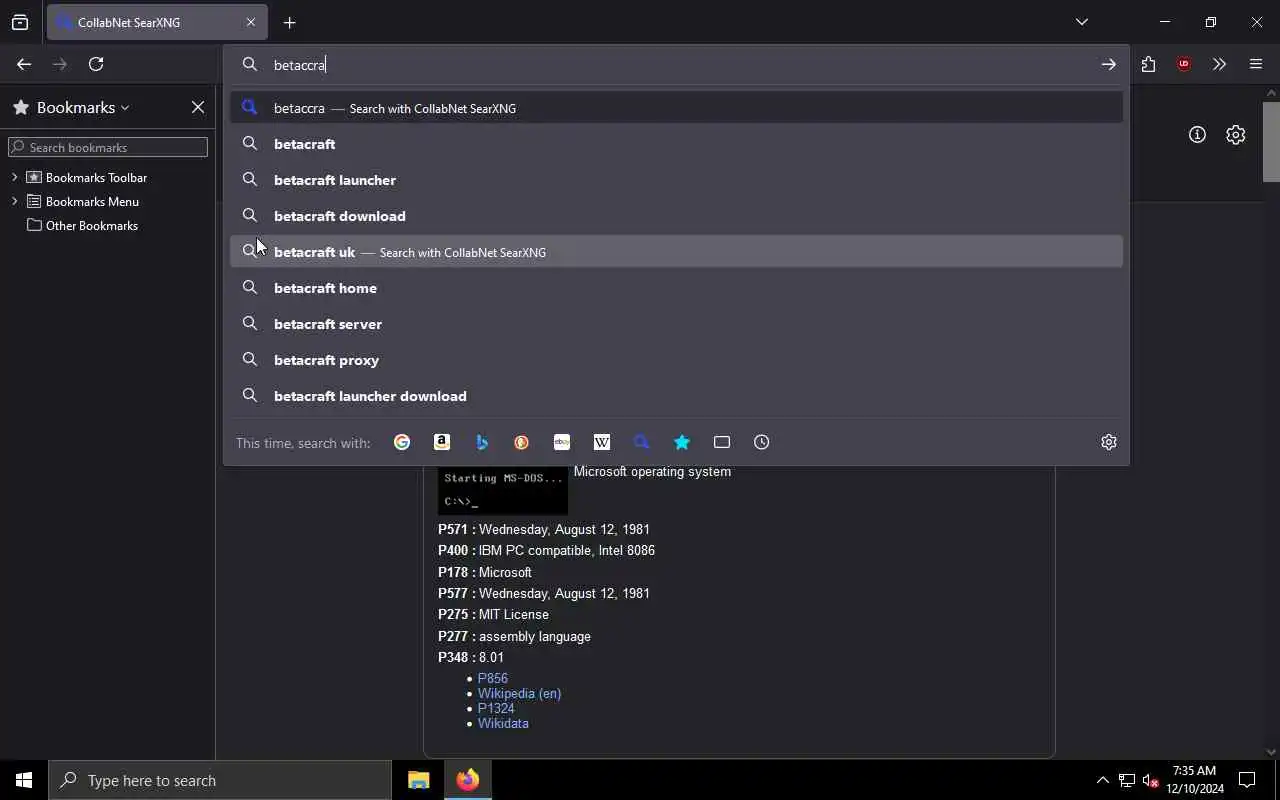
Task: Click the Windows taskbar search box
Action: [x=220, y=780]
